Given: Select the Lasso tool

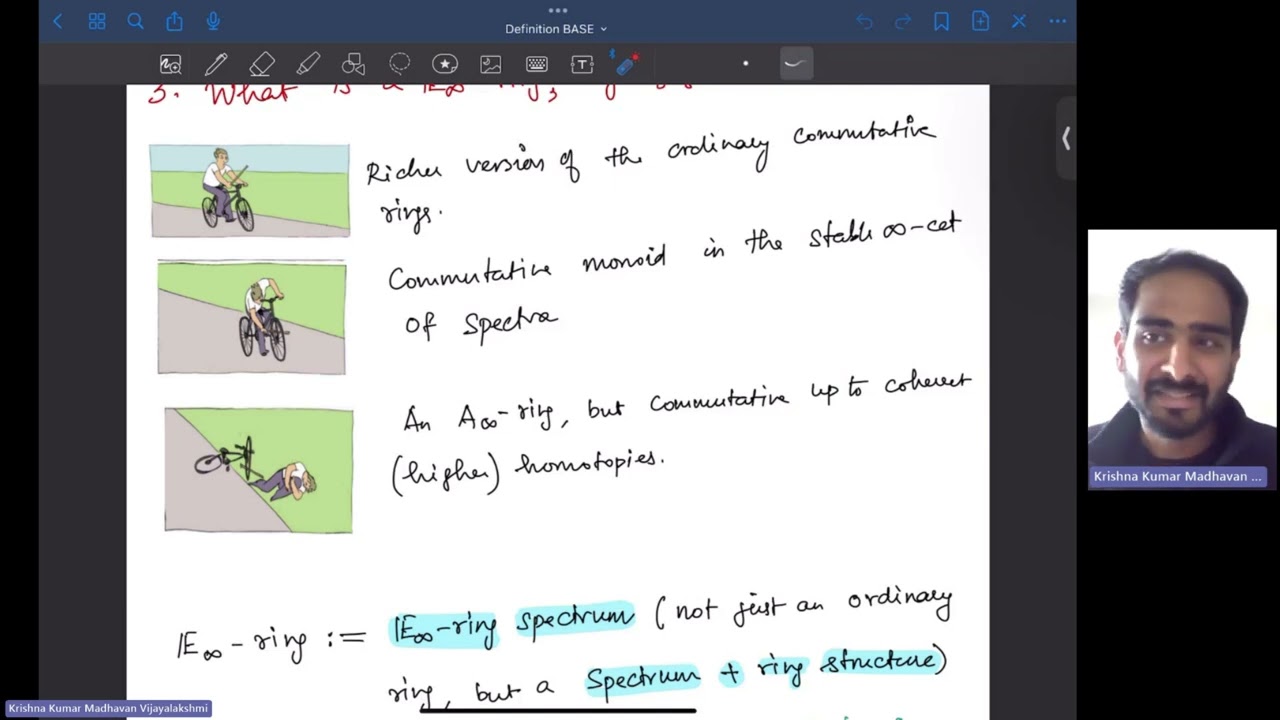Looking at the screenshot, I should pos(399,65).
